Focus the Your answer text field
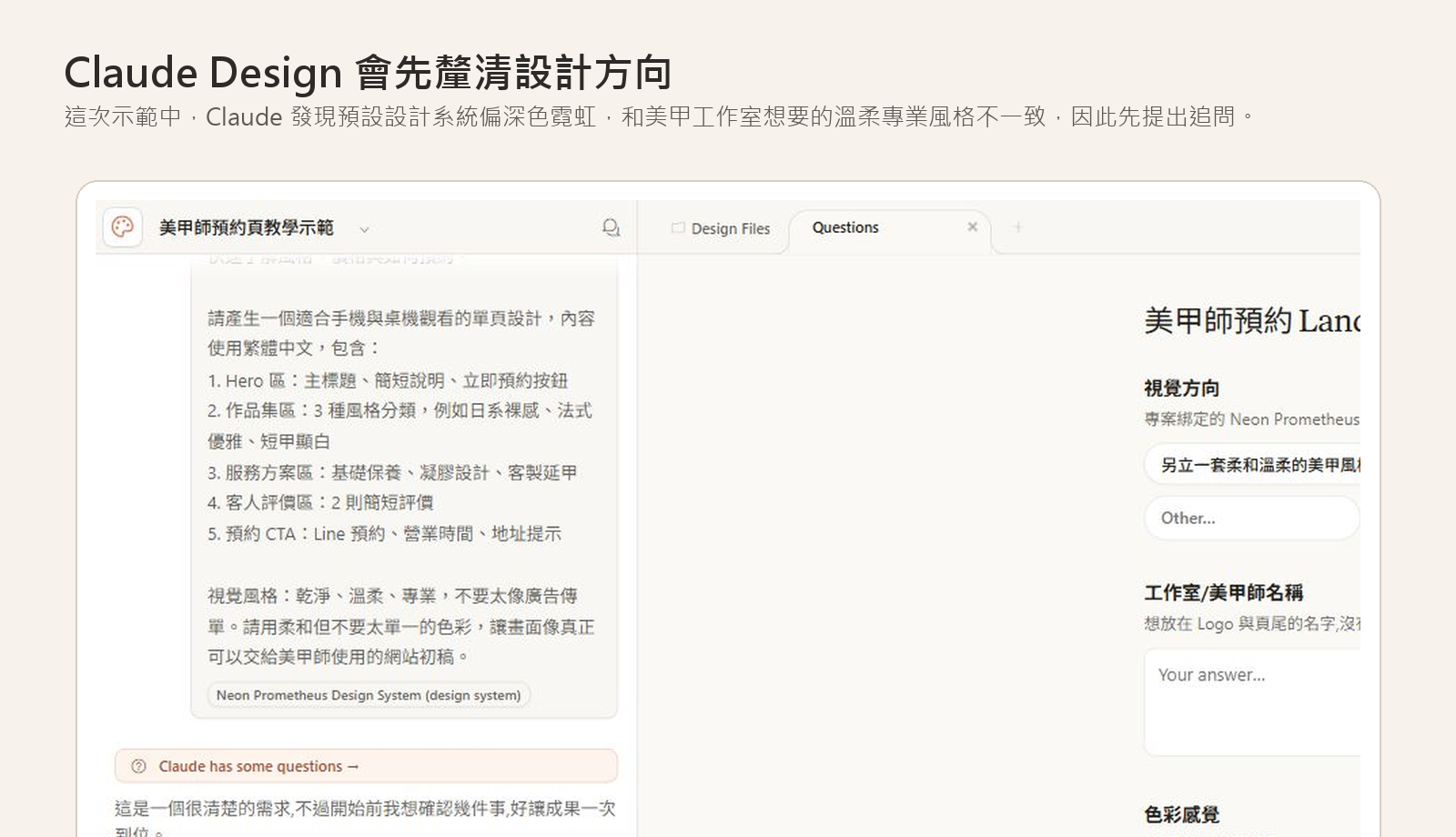 click(1252, 701)
